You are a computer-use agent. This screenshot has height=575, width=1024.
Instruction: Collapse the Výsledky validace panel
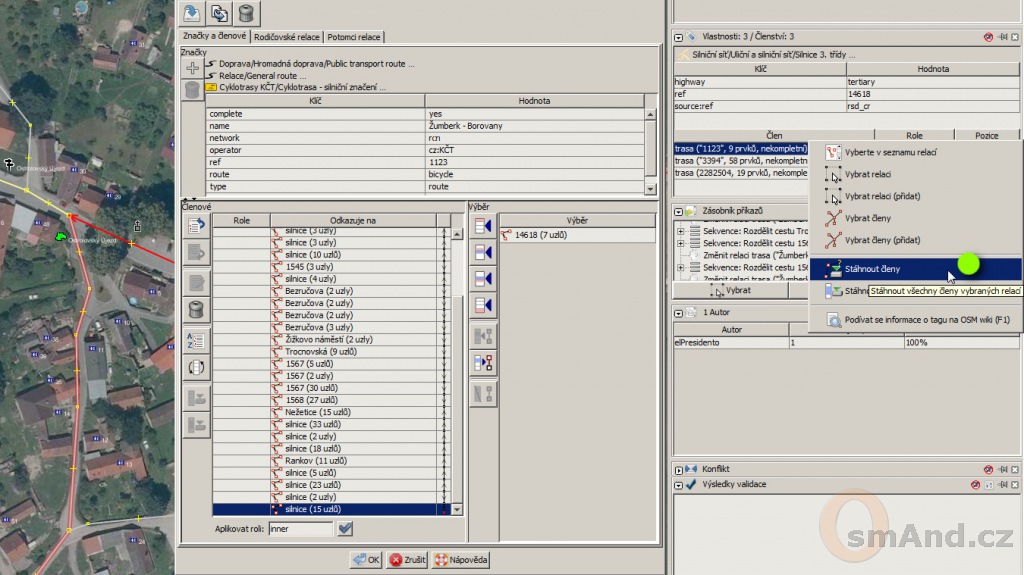click(679, 485)
